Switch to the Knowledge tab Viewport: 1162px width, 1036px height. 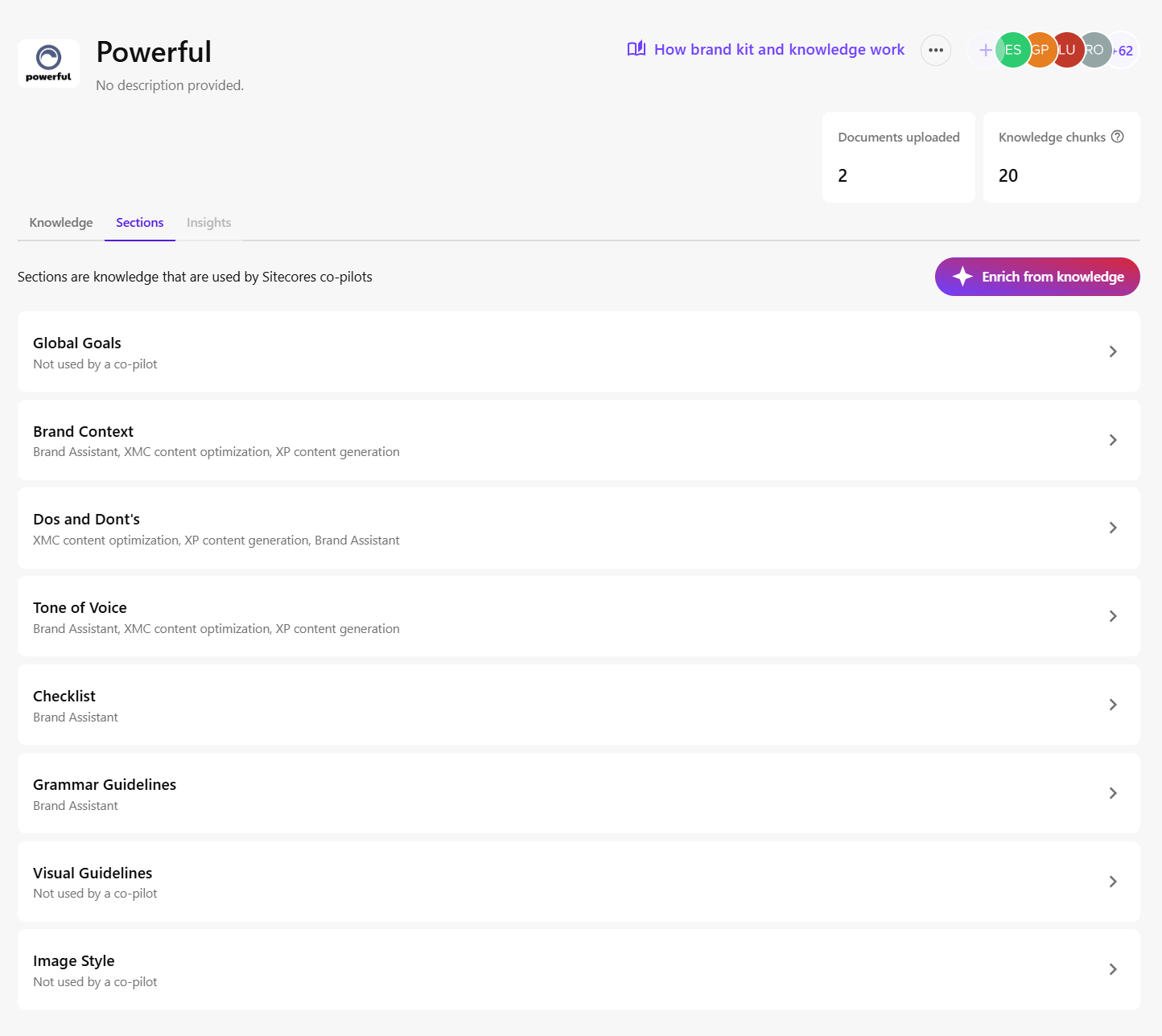(x=61, y=223)
